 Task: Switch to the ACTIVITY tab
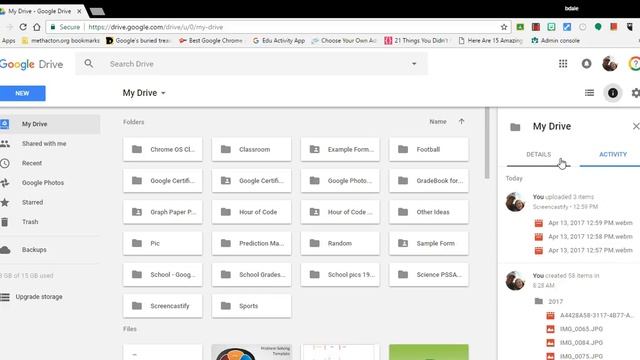[x=613, y=155]
